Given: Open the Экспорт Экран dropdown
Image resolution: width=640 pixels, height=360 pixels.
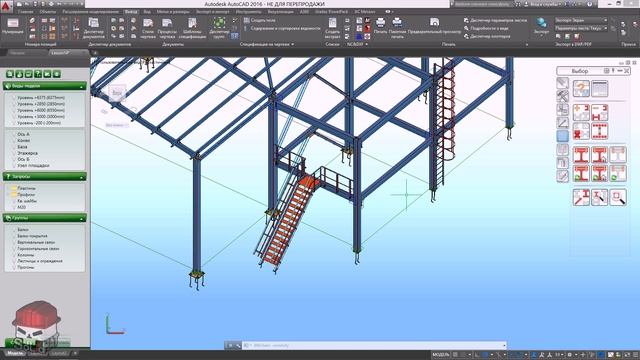Looking at the screenshot, I should pyautogui.click(x=580, y=20).
